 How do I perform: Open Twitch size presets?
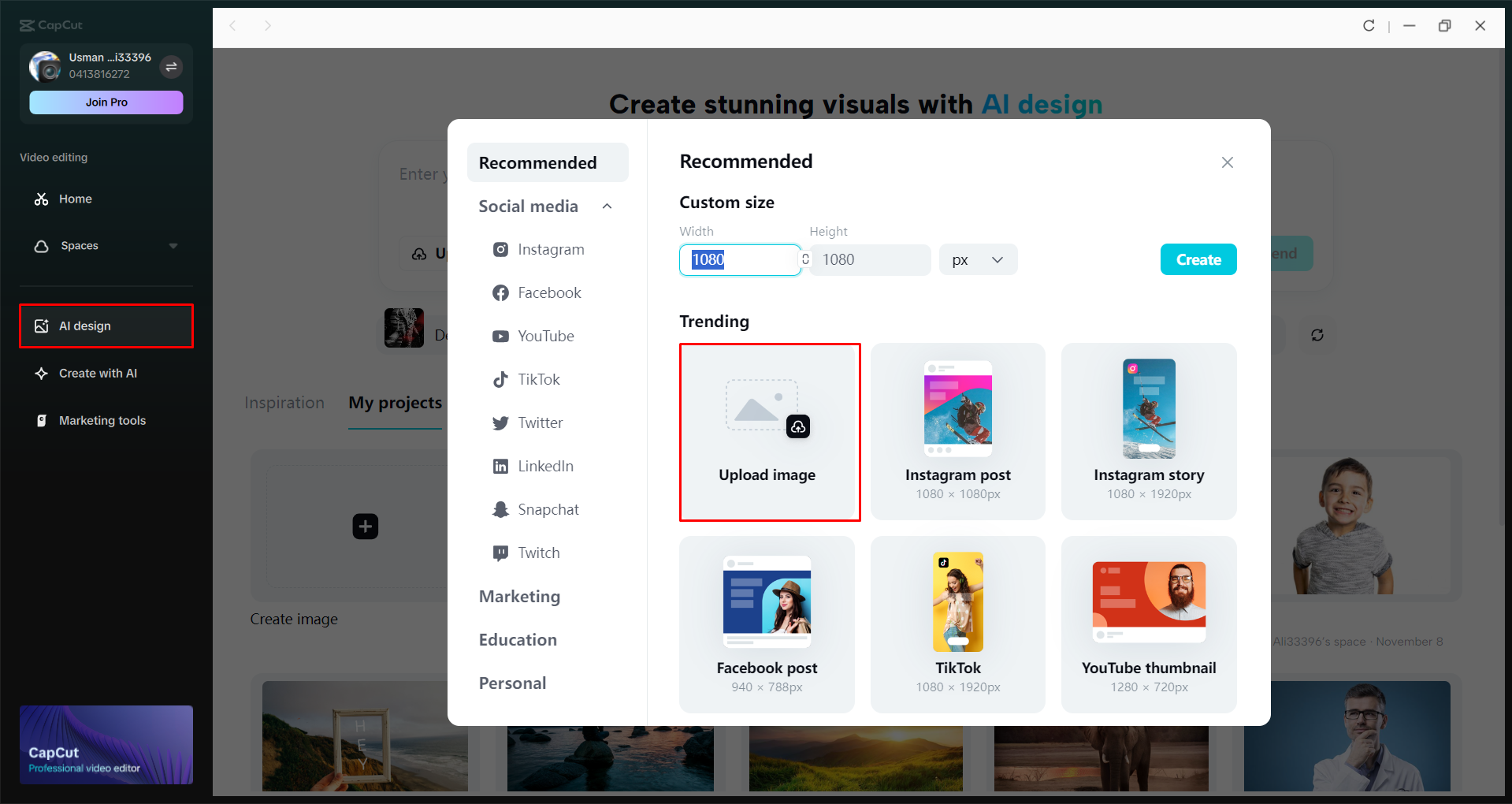[501, 553]
